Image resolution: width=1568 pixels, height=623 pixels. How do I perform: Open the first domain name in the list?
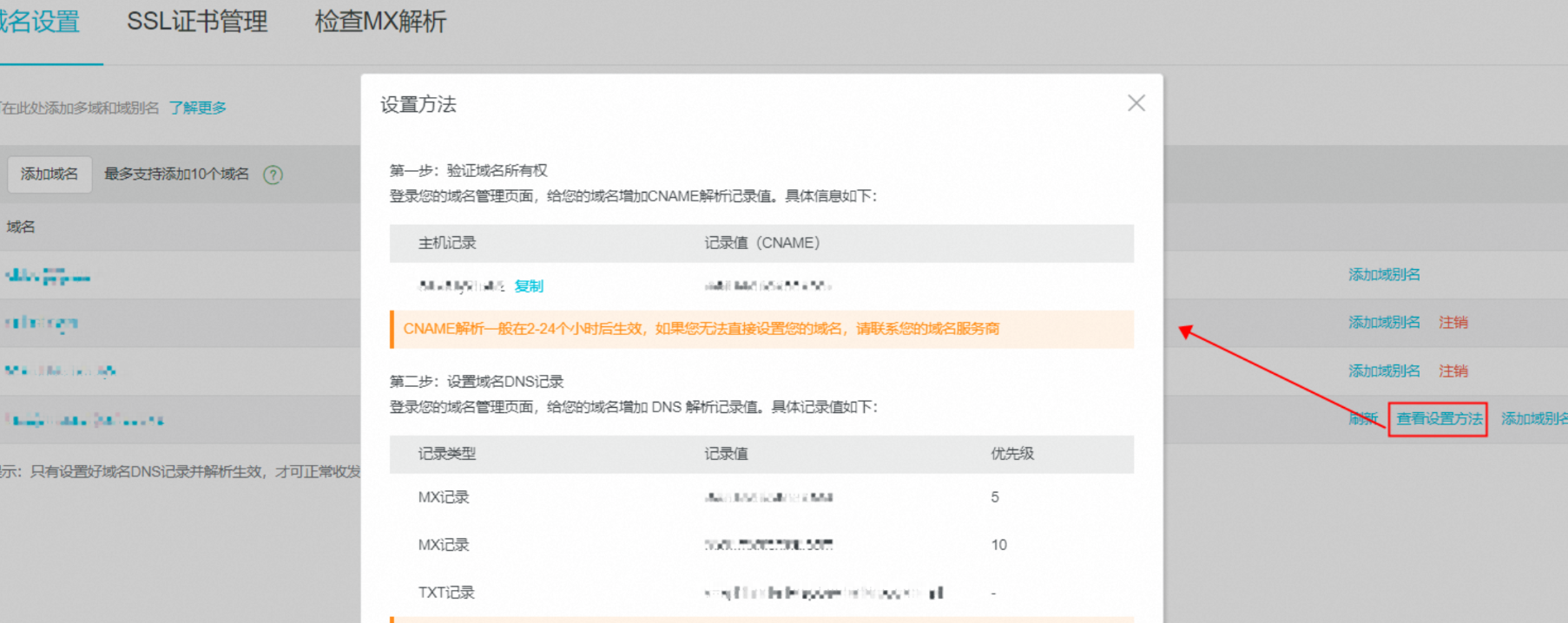click(x=48, y=277)
